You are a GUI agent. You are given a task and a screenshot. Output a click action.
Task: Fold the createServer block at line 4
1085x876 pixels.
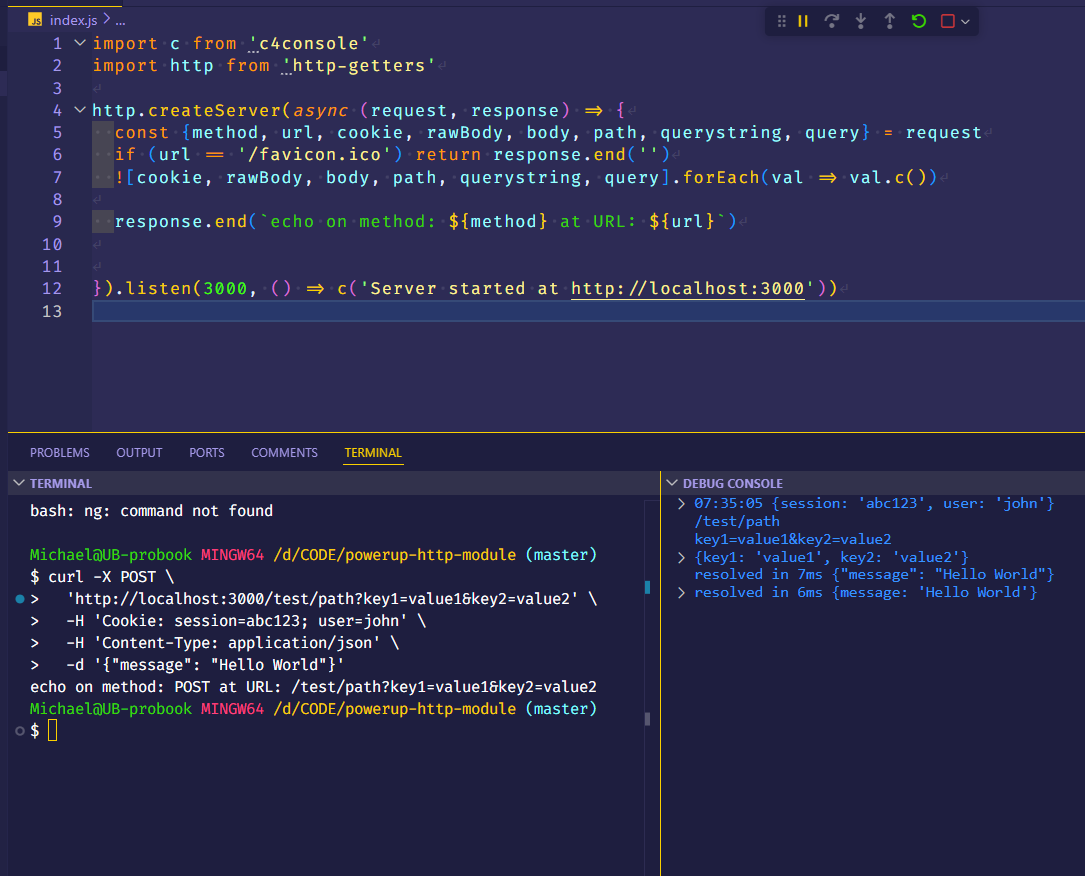[x=80, y=109]
